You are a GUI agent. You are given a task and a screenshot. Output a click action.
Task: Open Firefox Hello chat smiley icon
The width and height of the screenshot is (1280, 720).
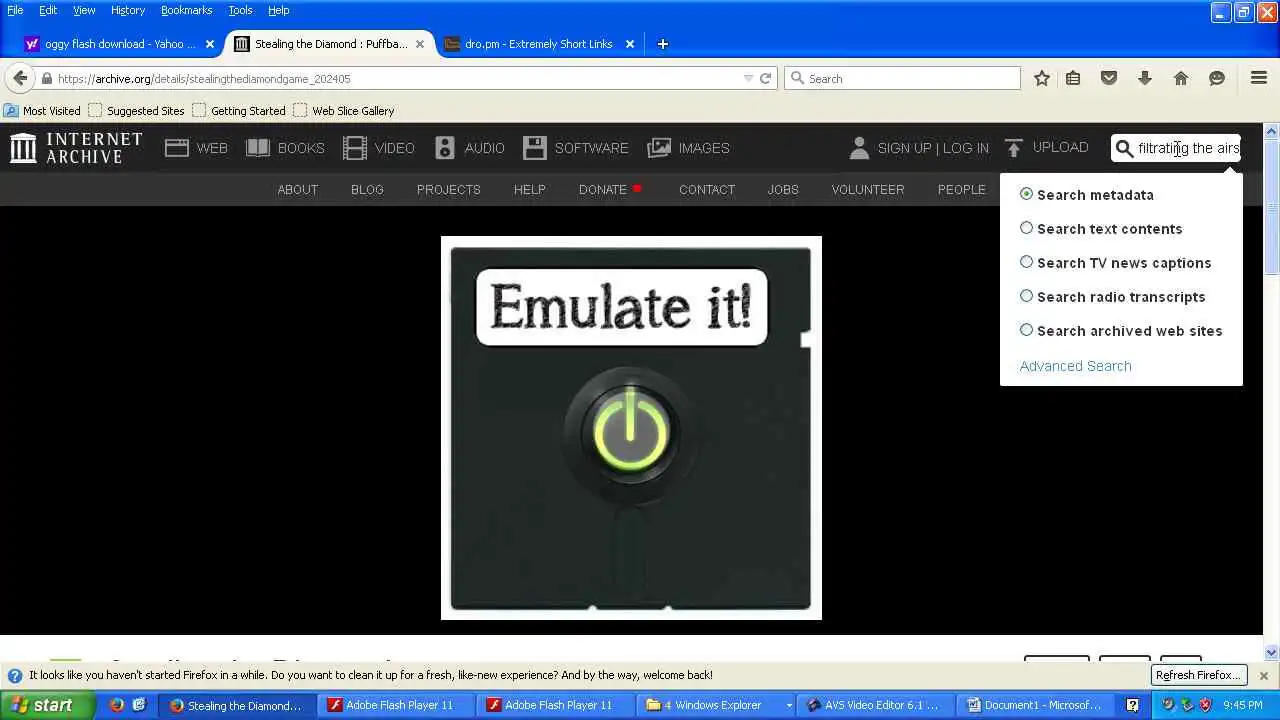click(1217, 78)
